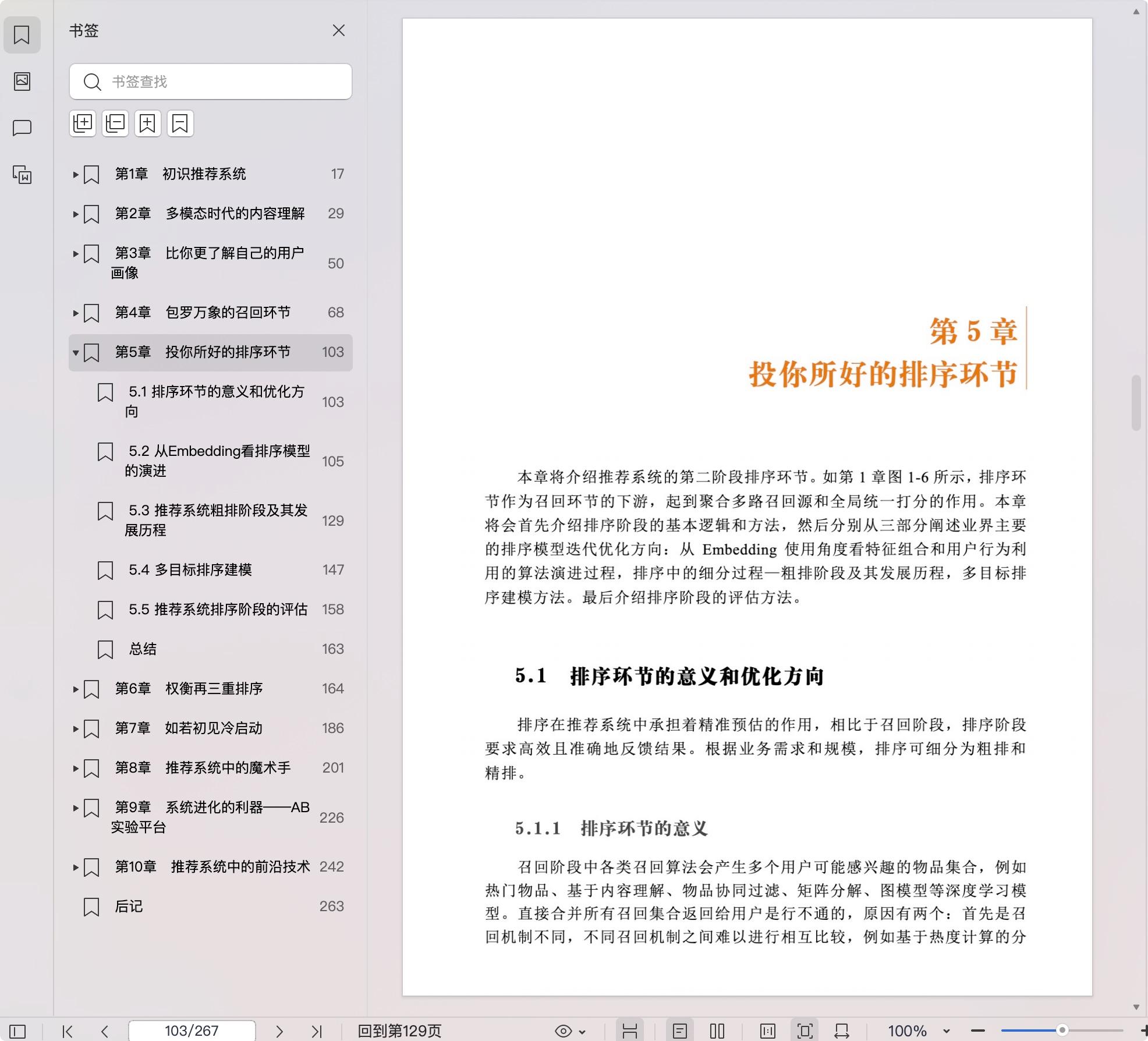Expand all bookmarks button
The width and height of the screenshot is (1148, 1041).
tap(83, 123)
